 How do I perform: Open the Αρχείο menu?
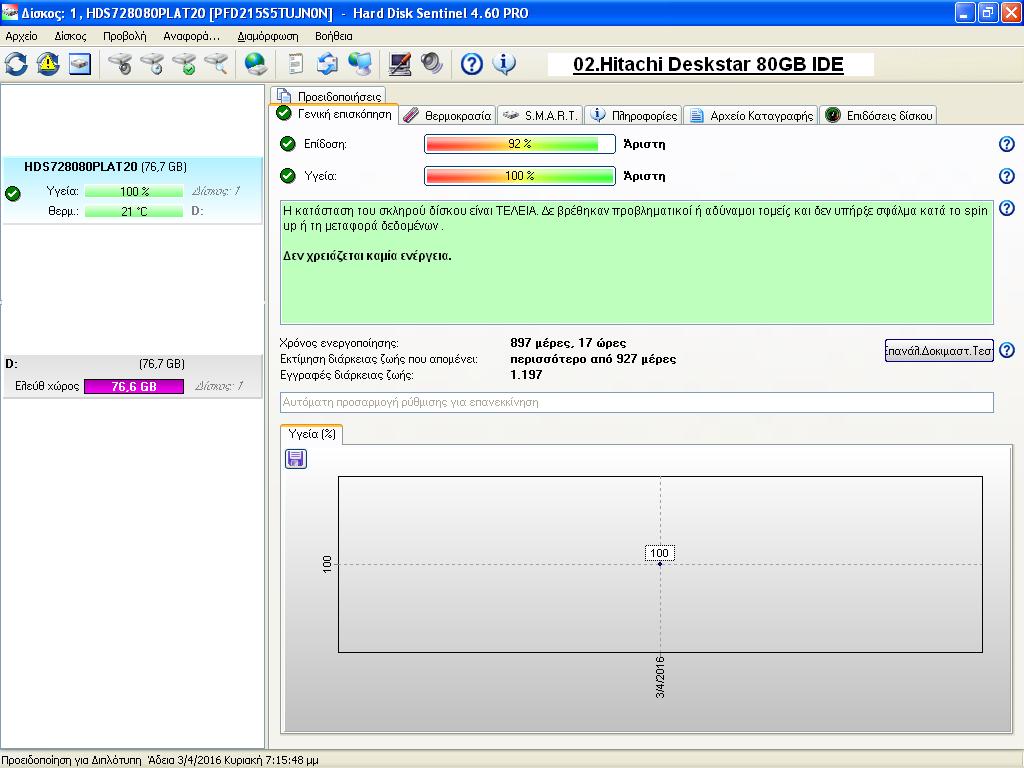(x=22, y=37)
